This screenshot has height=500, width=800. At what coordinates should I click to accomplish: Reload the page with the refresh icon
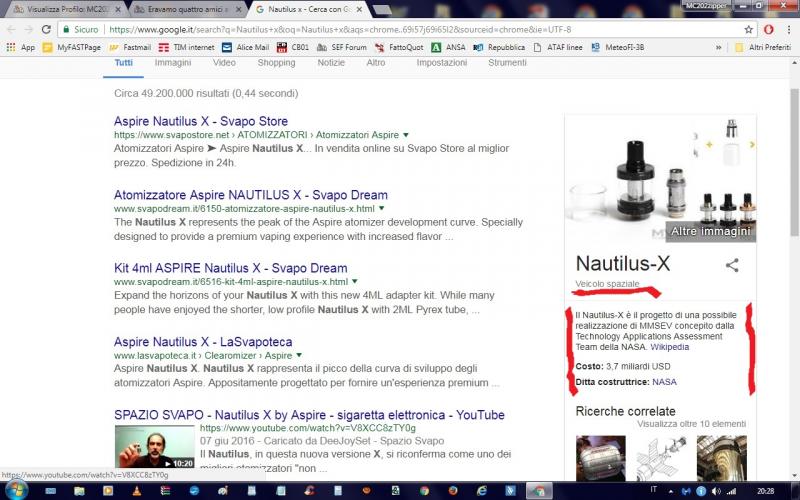(x=46, y=30)
